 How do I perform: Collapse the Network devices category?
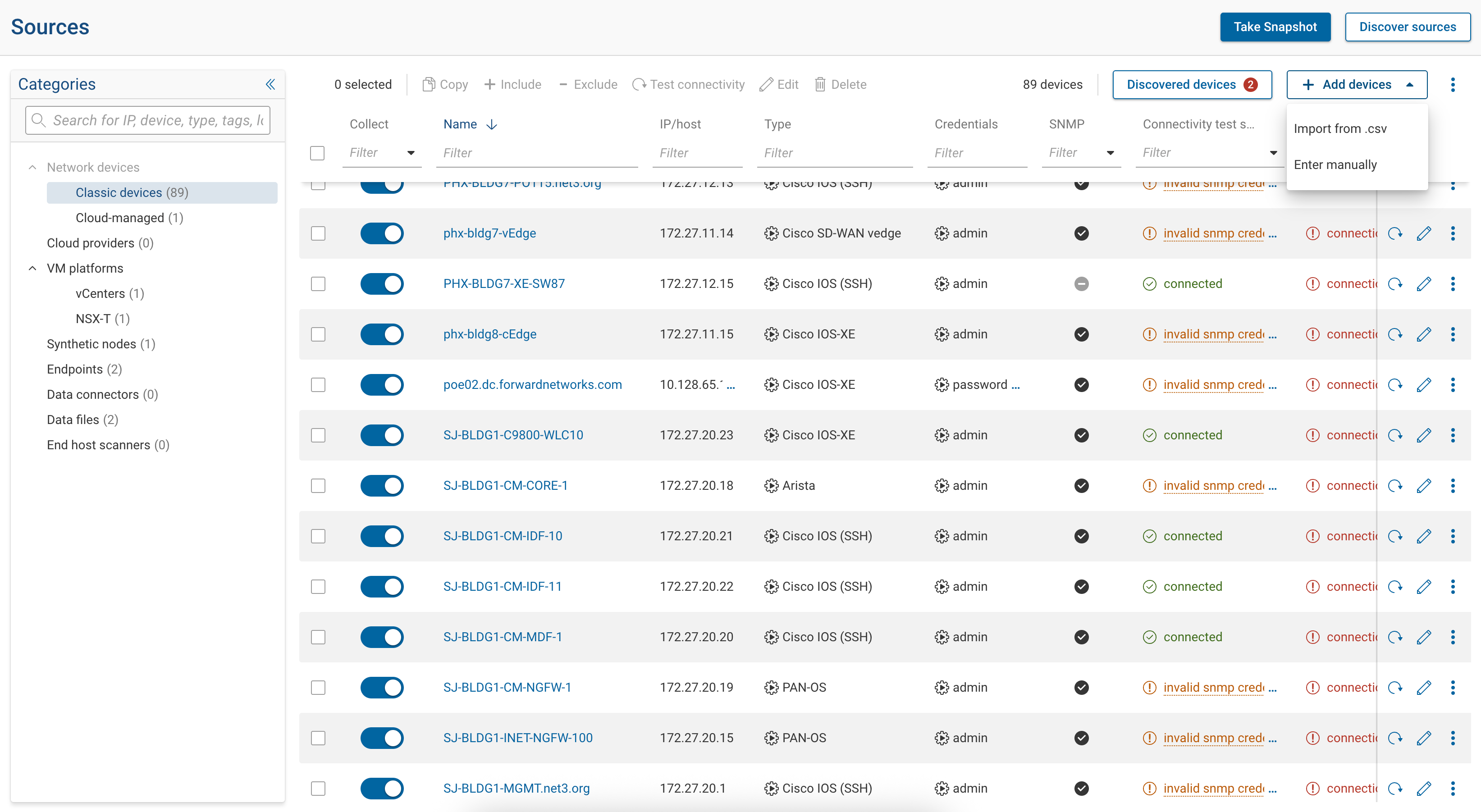pyautogui.click(x=32, y=167)
